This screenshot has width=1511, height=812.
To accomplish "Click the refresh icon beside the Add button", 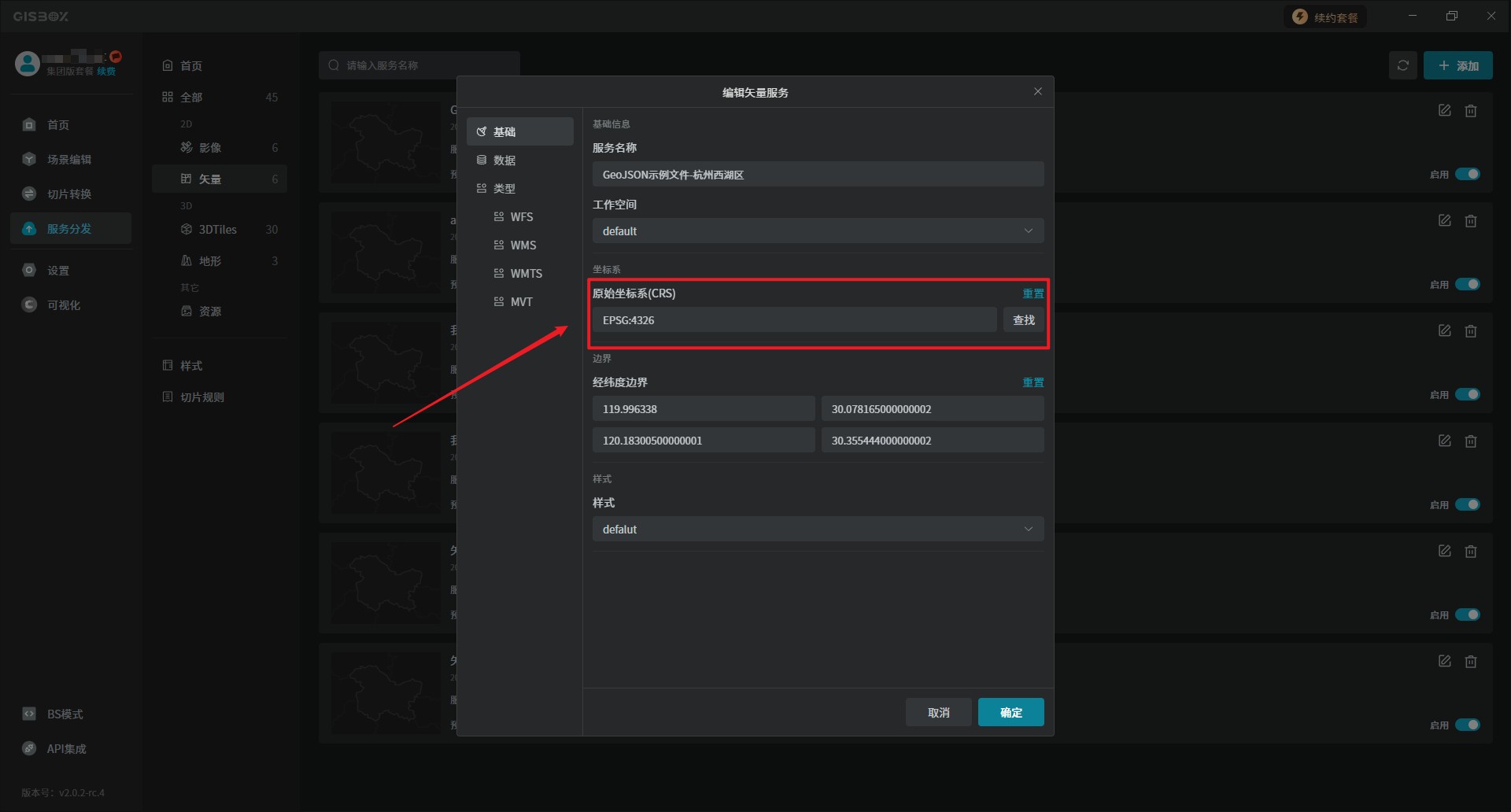I will click(x=1402, y=66).
